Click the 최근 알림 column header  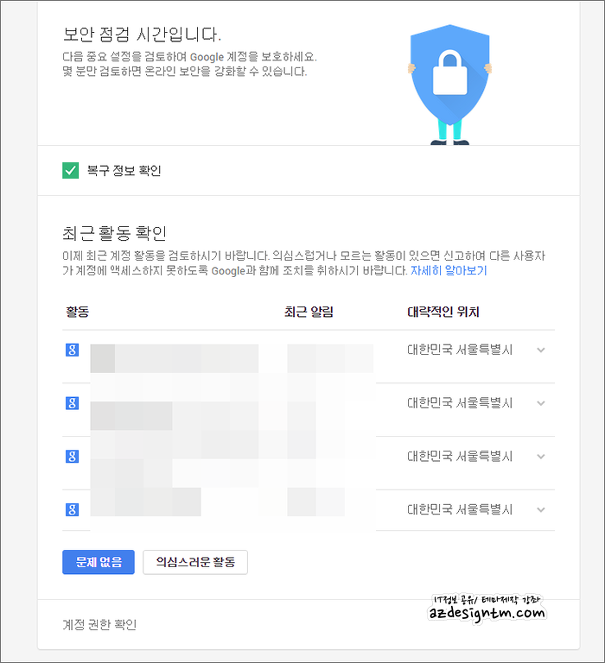[x=309, y=312]
